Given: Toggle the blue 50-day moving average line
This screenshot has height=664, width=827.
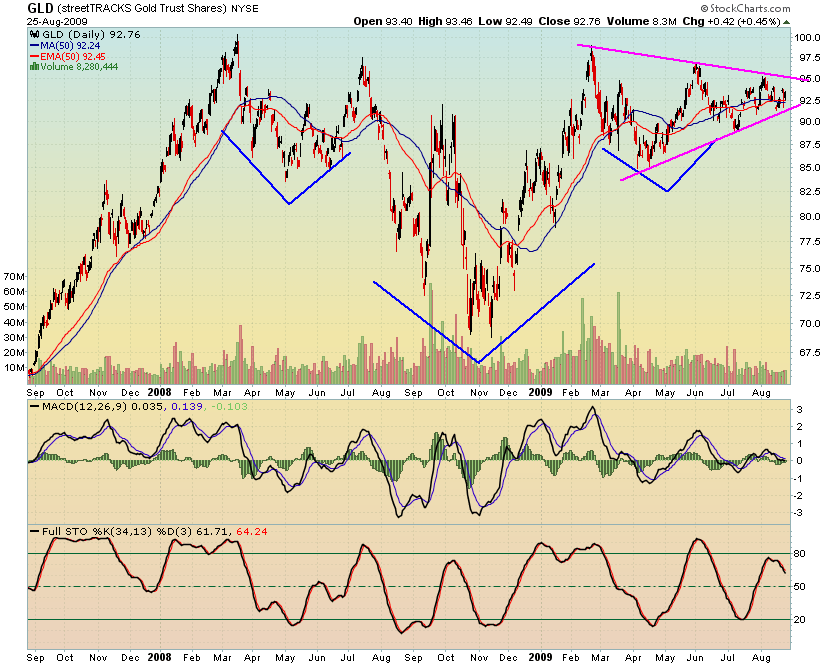Looking at the screenshot, I should [x=68, y=44].
